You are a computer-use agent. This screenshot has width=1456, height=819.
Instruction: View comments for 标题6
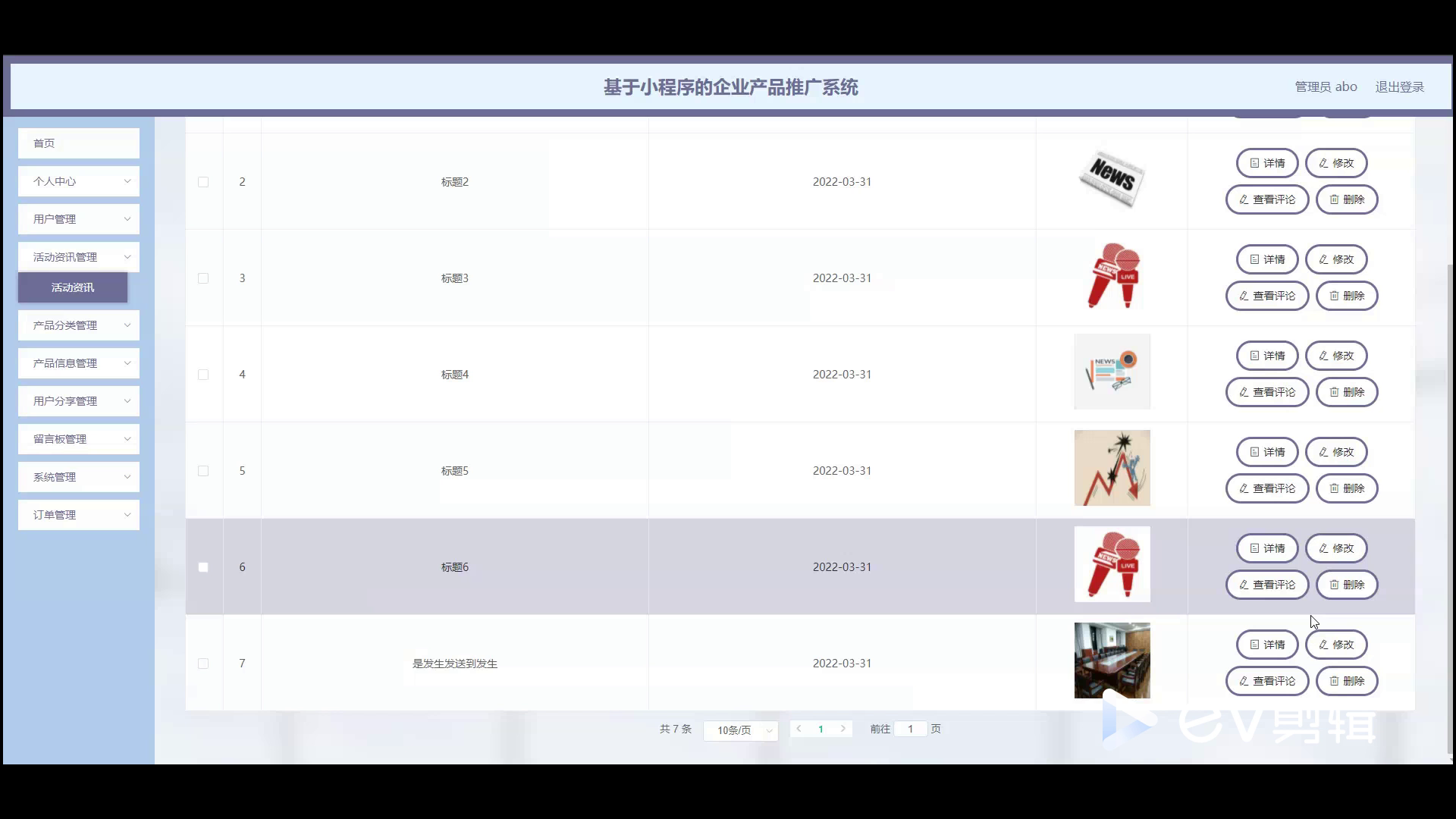1267,585
